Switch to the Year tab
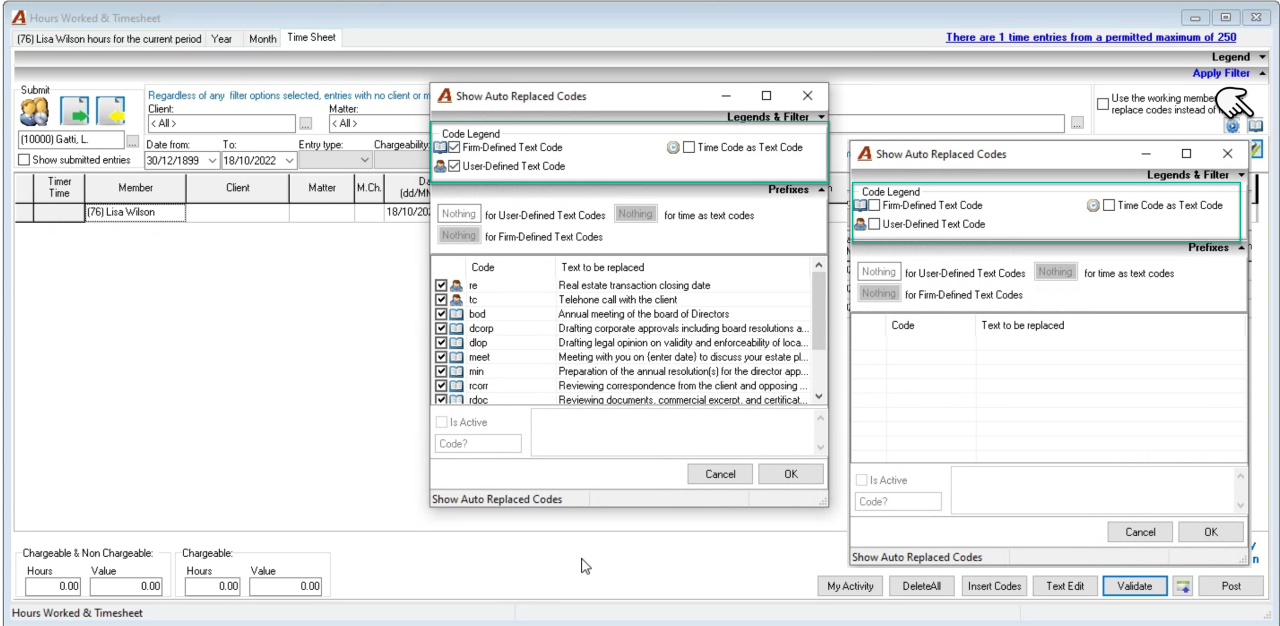 pos(222,39)
